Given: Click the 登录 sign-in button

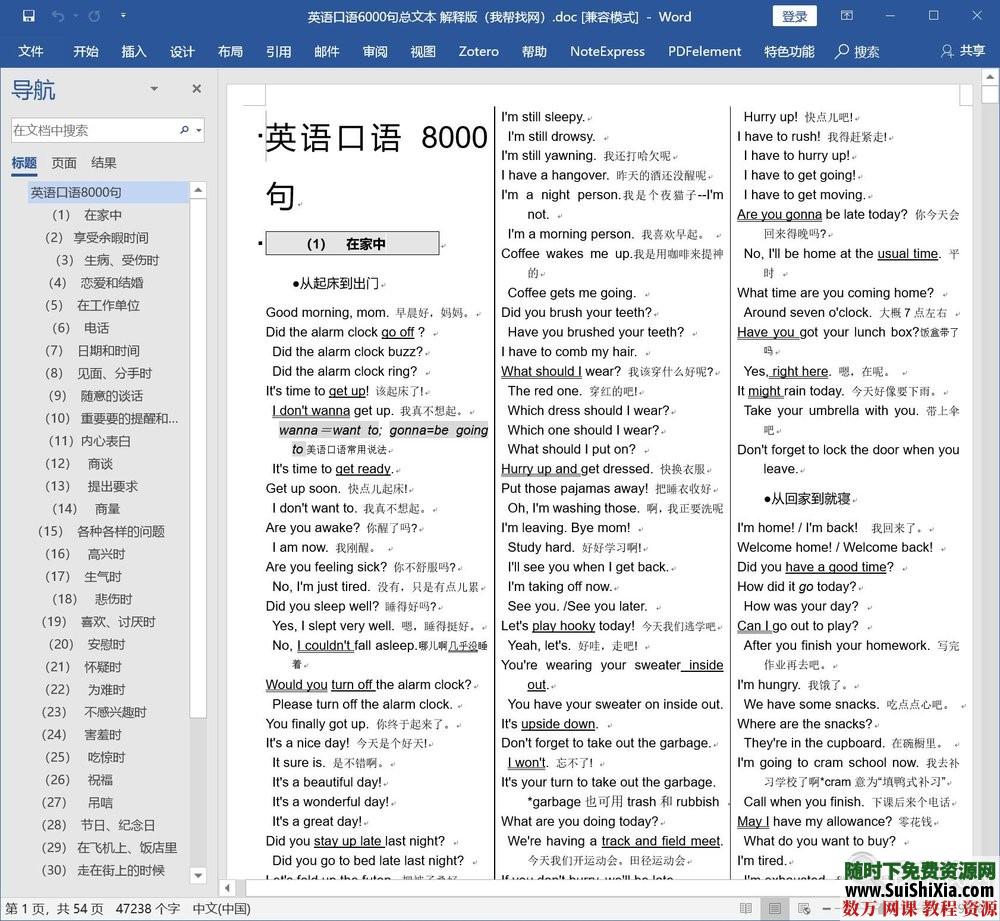Looking at the screenshot, I should 798,16.
